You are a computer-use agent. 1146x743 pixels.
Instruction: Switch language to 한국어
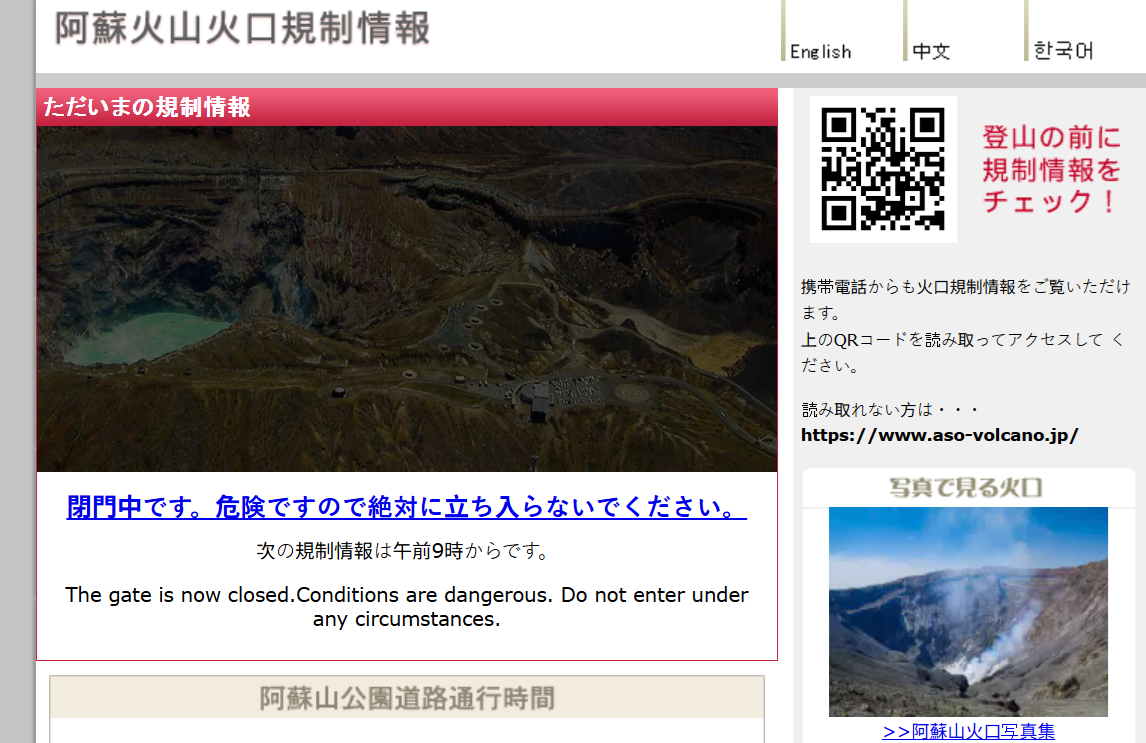1063,50
